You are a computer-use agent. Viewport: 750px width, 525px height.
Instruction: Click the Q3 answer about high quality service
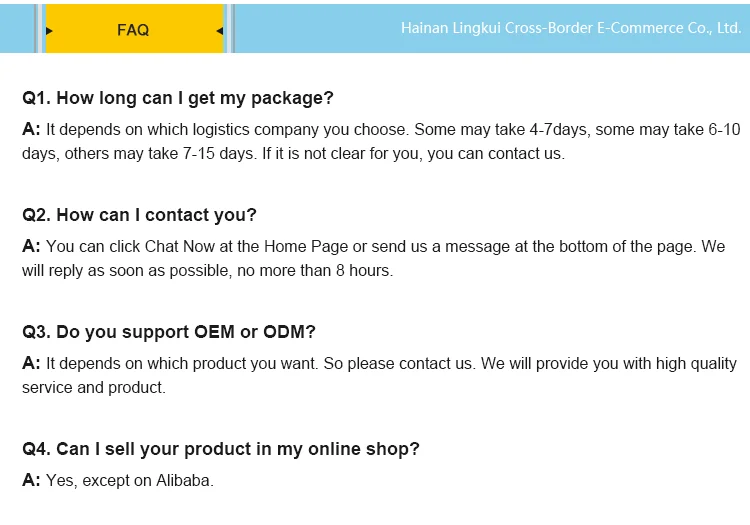tap(380, 375)
